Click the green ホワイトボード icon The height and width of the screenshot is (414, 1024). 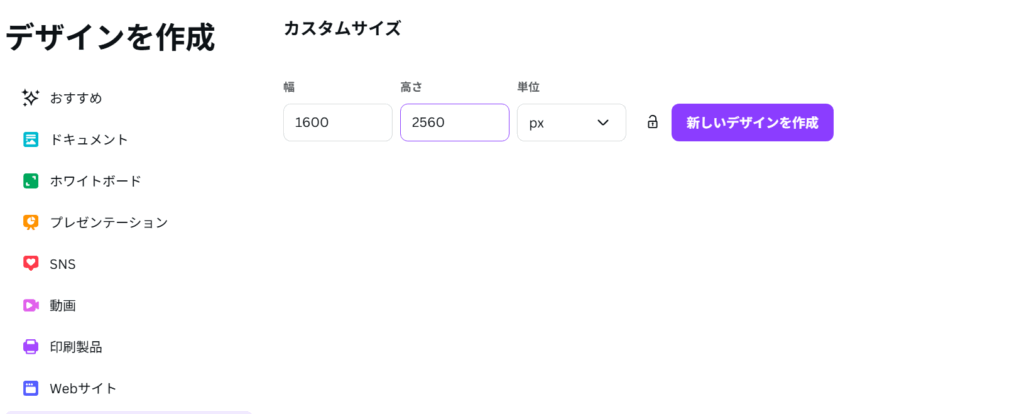[31, 181]
